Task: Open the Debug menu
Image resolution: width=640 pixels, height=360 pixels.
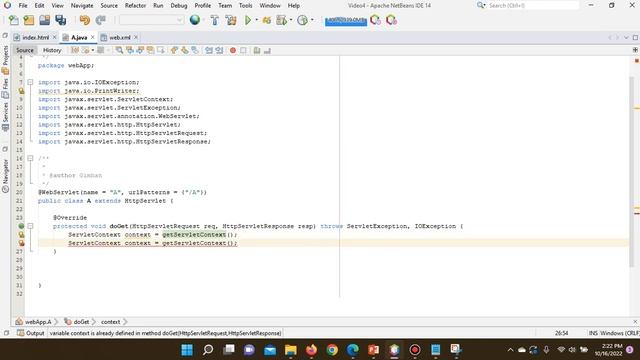Action: pyautogui.click(x=178, y=6)
